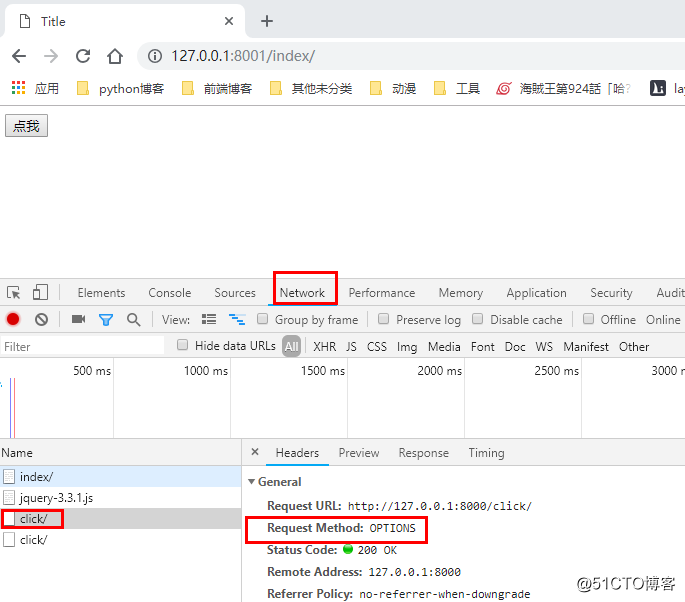685x602 pixels.
Task: Go forward with the browser forward arrow
Action: [x=51, y=56]
